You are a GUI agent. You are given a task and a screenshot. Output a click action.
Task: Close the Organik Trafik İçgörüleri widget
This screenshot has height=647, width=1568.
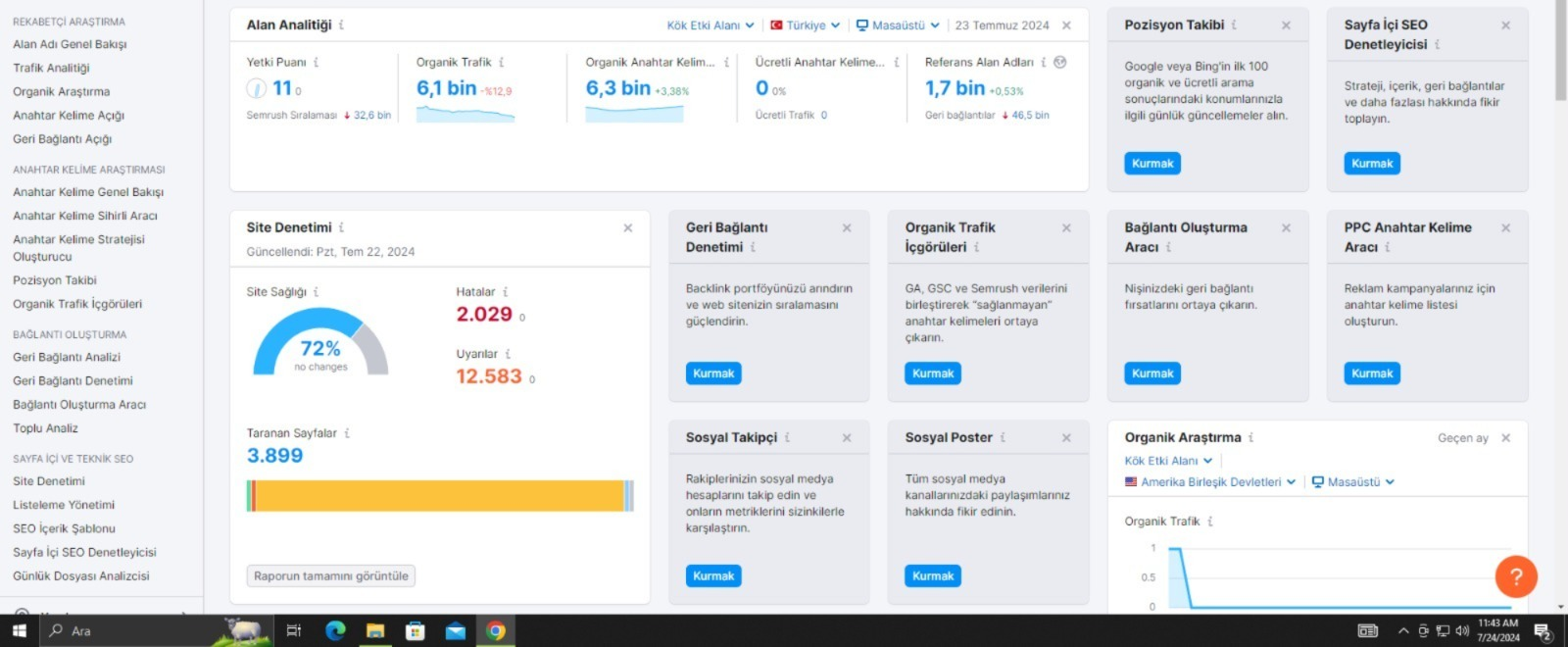[x=1066, y=227]
